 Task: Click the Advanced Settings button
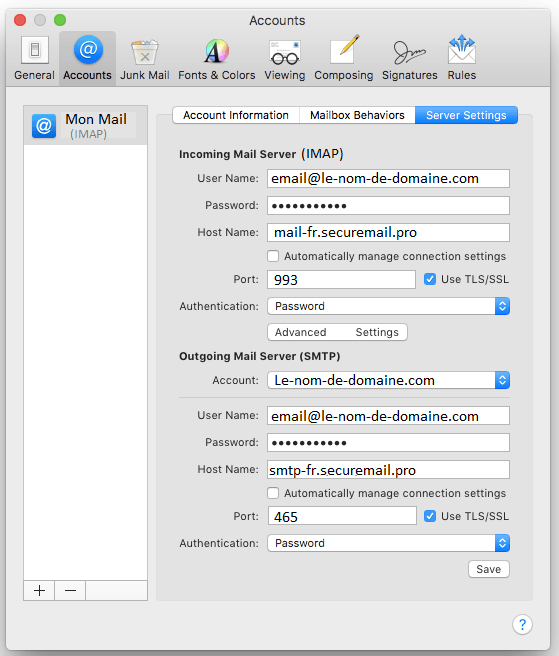pyautogui.click(x=337, y=332)
